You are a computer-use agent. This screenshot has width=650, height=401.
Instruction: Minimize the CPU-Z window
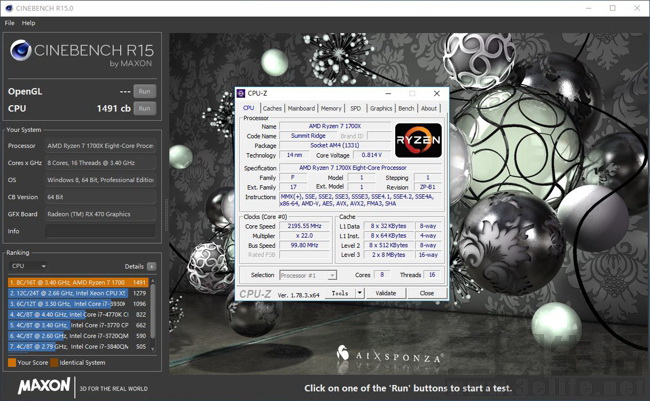click(388, 93)
